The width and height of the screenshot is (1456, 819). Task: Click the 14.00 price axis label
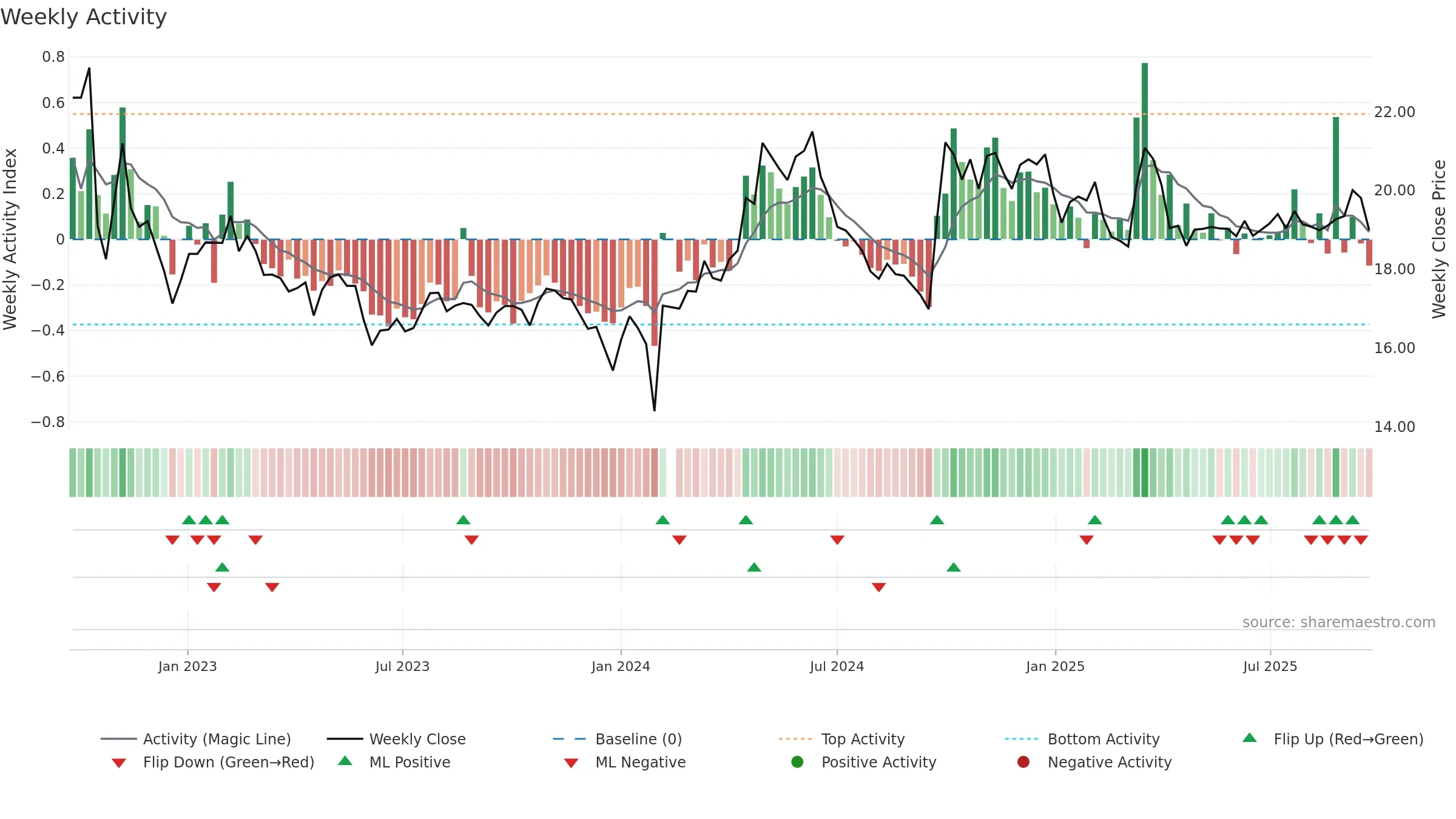pyautogui.click(x=1394, y=426)
